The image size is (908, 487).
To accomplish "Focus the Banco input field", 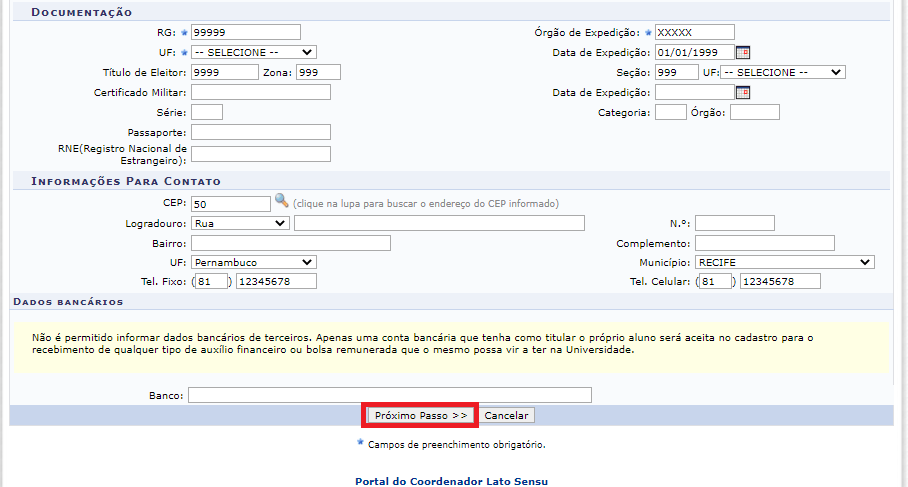I will coord(389,395).
